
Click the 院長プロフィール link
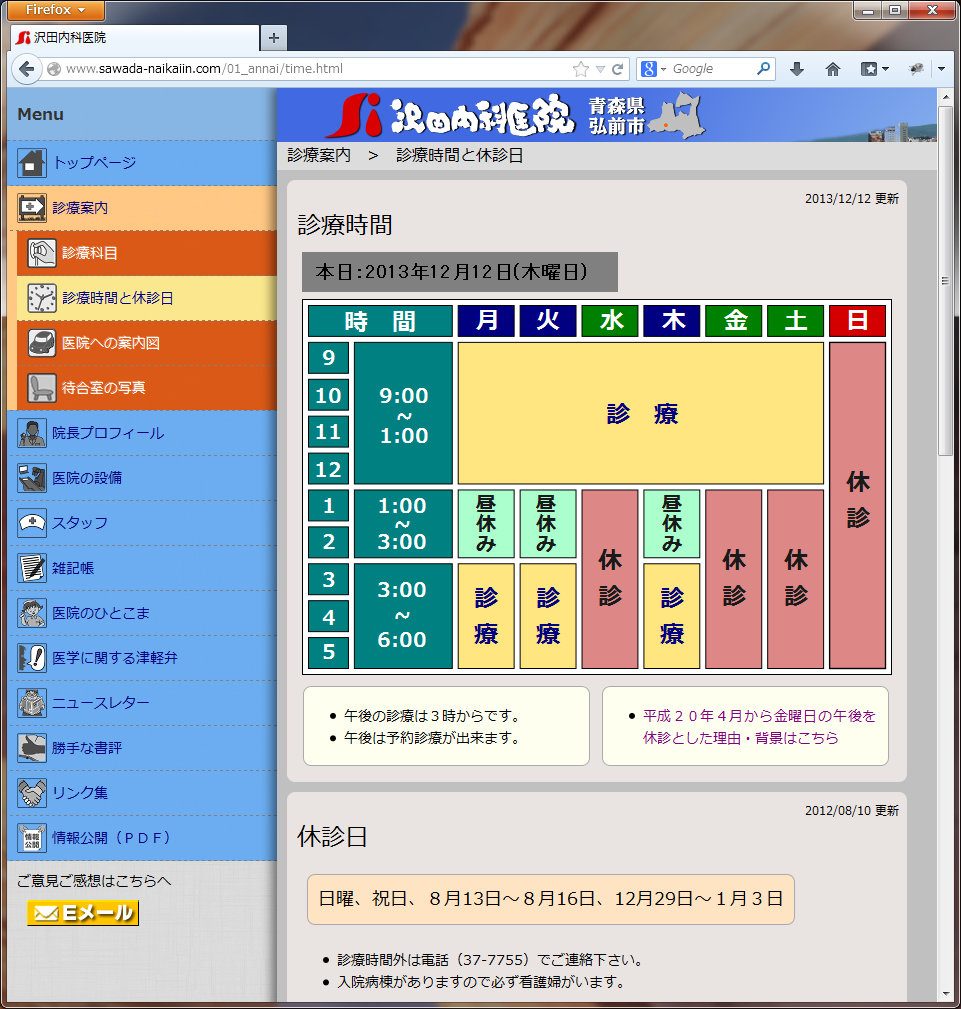(107, 433)
